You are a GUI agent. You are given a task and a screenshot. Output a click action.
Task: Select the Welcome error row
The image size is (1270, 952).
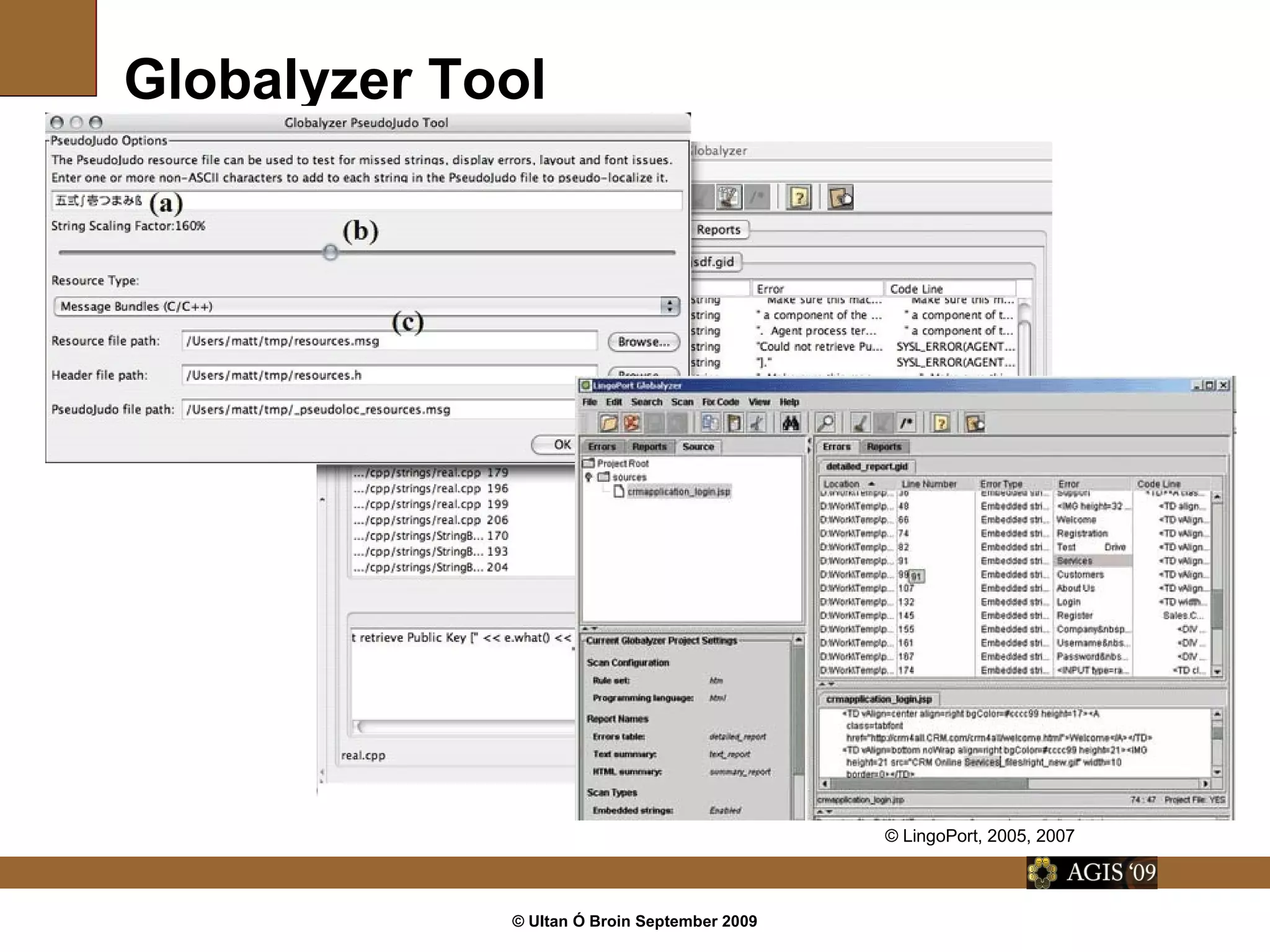[x=1015, y=520]
